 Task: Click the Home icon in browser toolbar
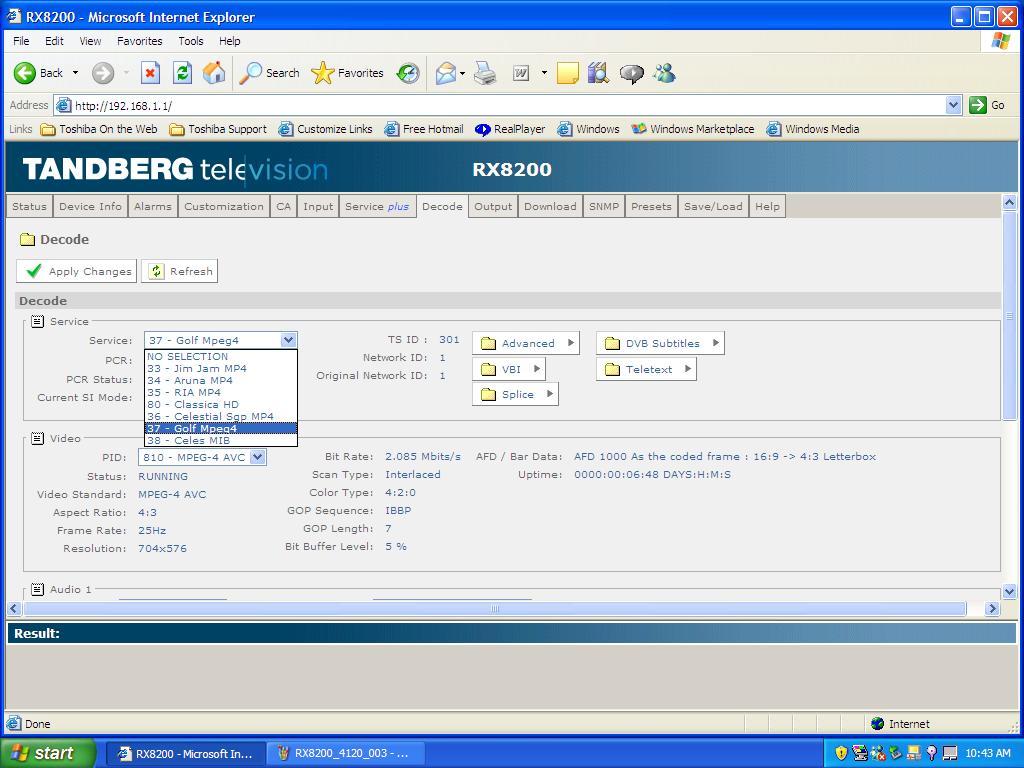pos(213,73)
